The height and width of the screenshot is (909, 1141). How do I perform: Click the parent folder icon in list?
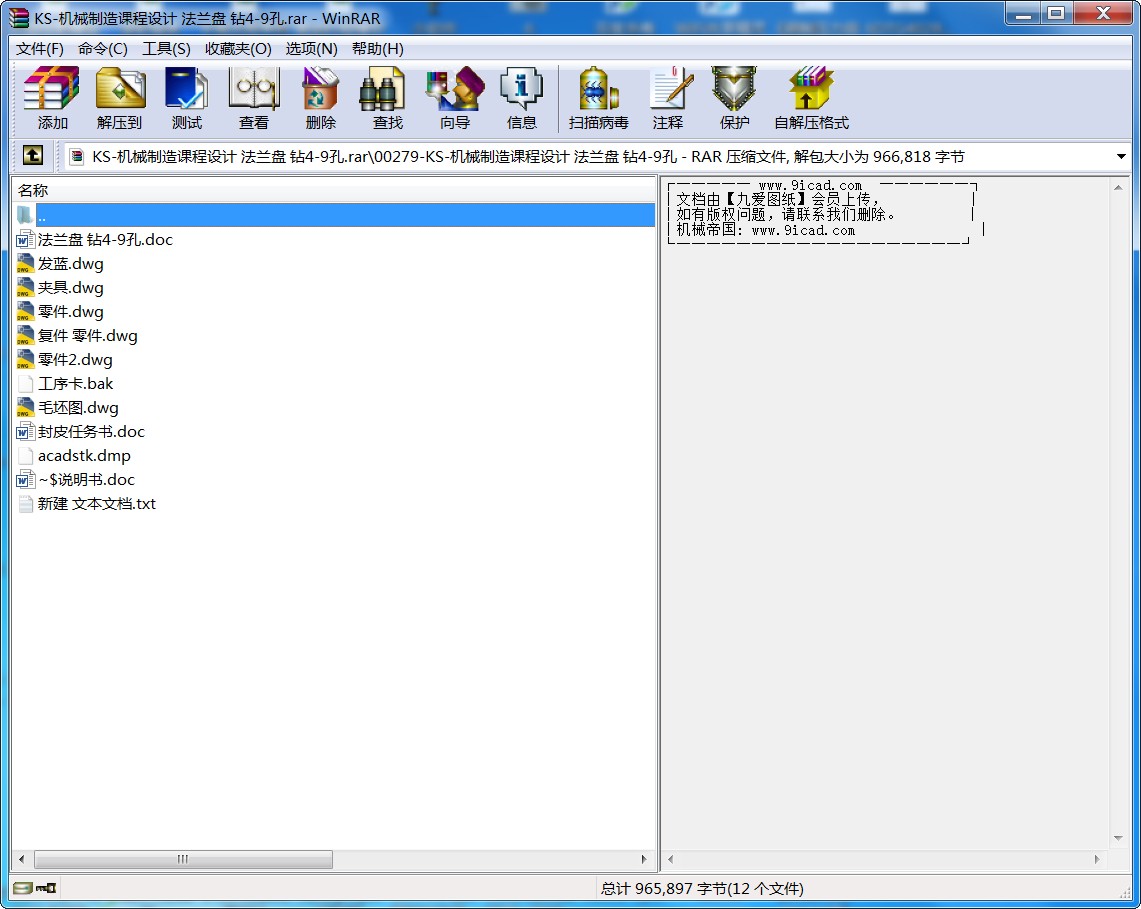pos(25,215)
